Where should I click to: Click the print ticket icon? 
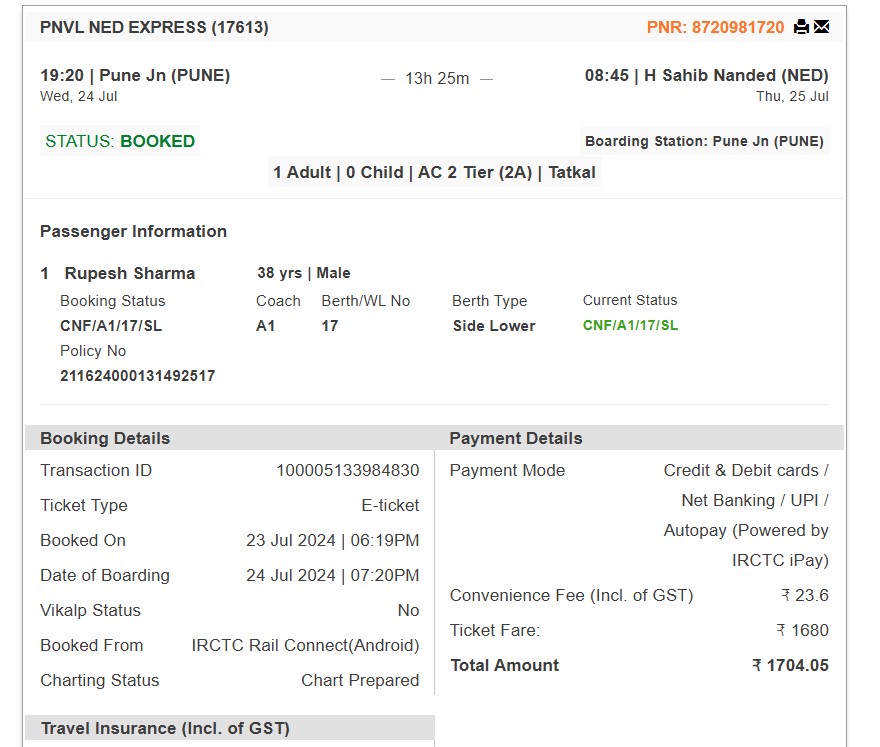coord(801,26)
